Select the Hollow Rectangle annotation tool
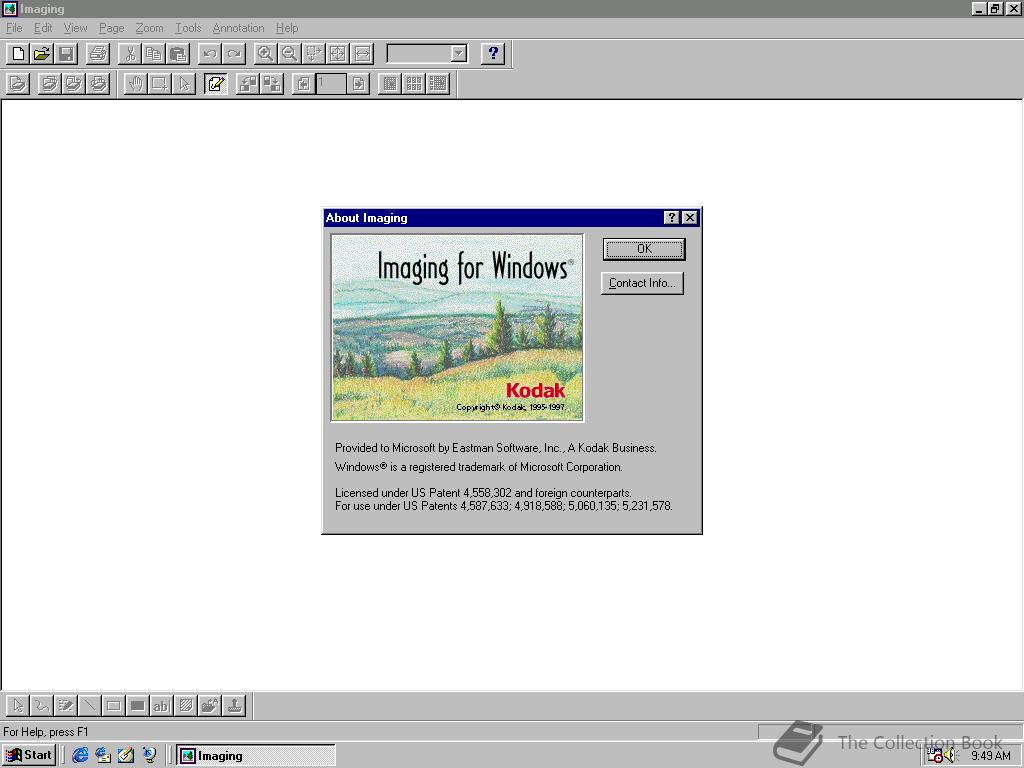1024x768 pixels. click(114, 705)
